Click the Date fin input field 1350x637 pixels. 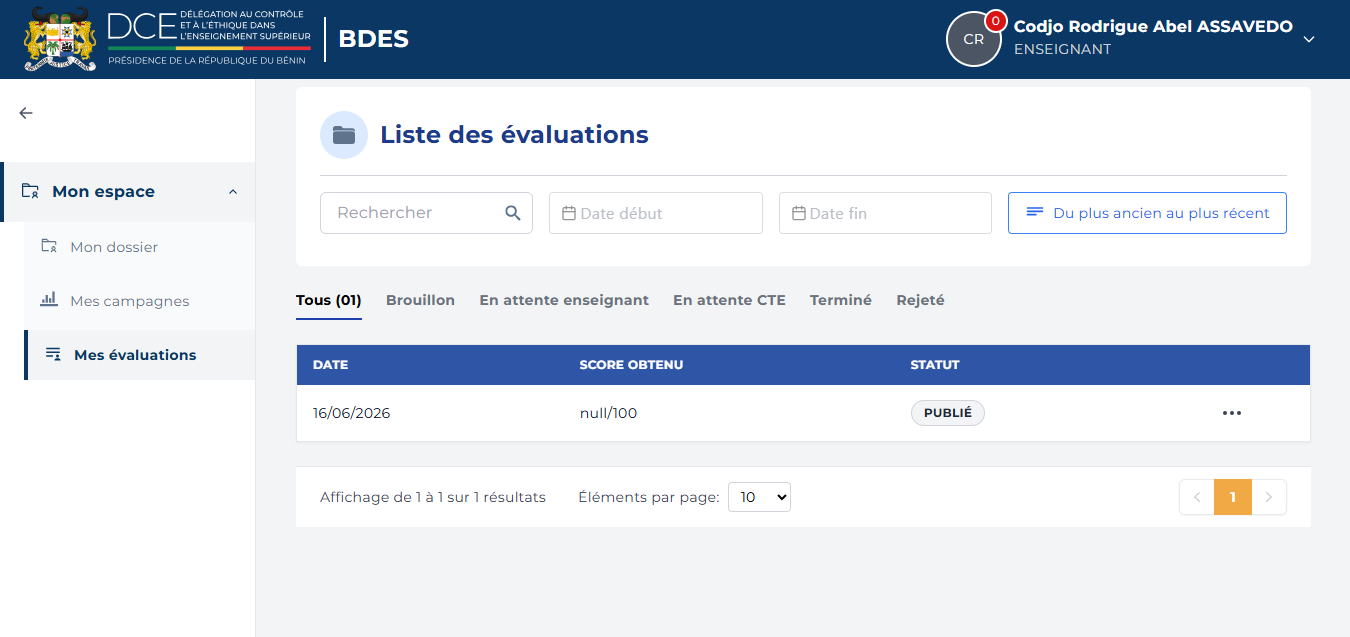tap(885, 213)
